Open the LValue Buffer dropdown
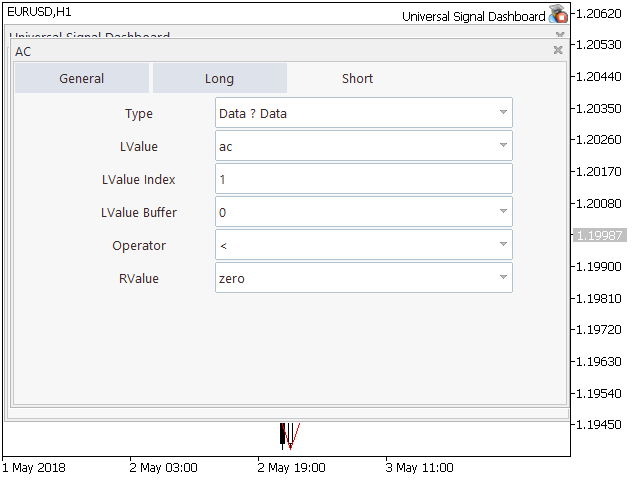This screenshot has height=480, width=640. click(x=364, y=212)
